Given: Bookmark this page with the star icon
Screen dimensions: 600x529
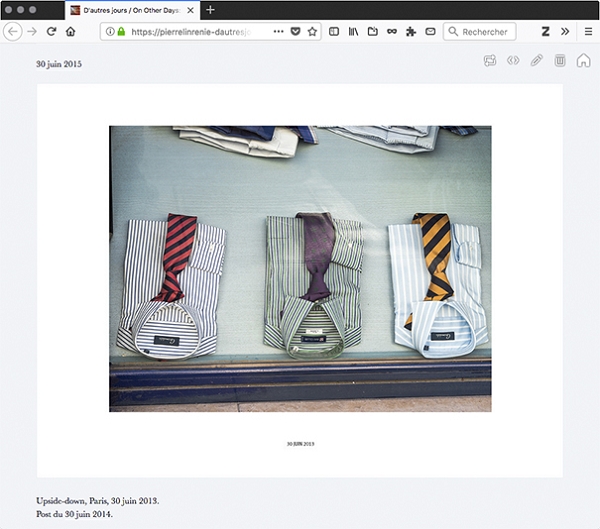Looking at the screenshot, I should pyautogui.click(x=312, y=32).
